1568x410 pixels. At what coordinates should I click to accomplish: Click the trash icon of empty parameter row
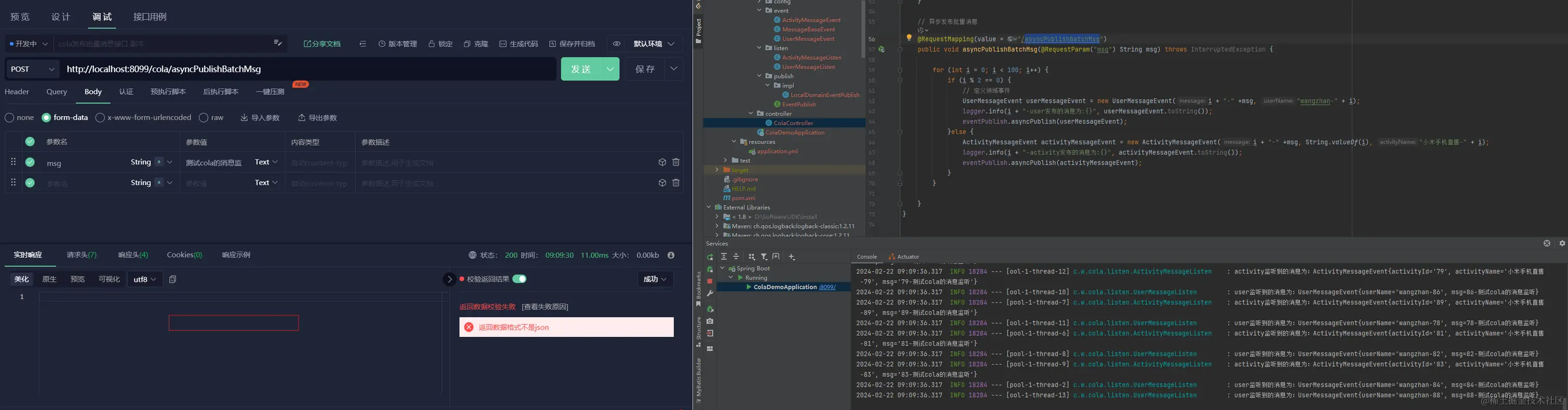point(676,183)
